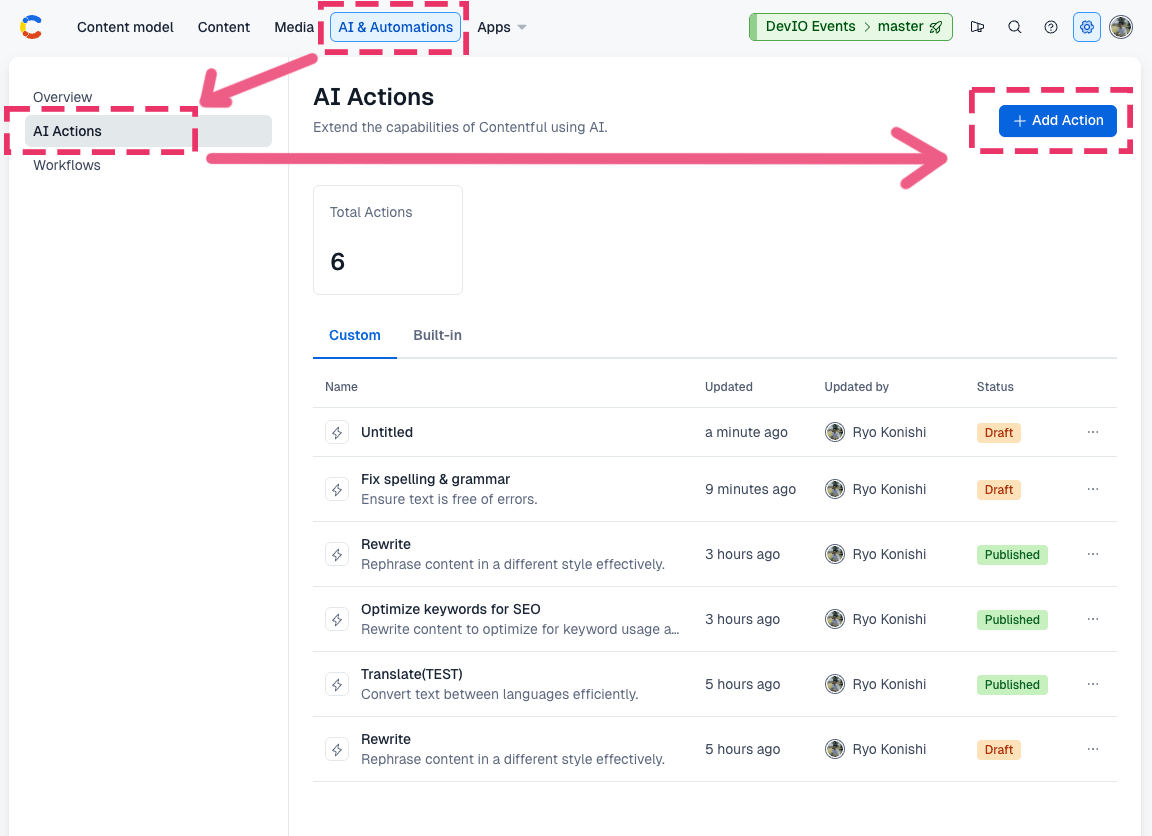This screenshot has height=836, width=1152.
Task: Click the lightning icon beside Untitled
Action: pyautogui.click(x=337, y=433)
